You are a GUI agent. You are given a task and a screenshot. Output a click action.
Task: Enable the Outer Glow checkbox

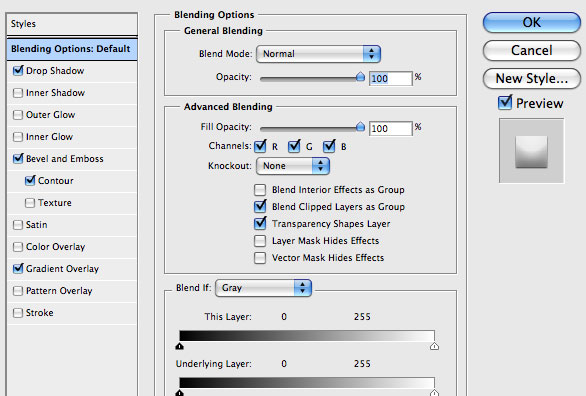pos(18,115)
